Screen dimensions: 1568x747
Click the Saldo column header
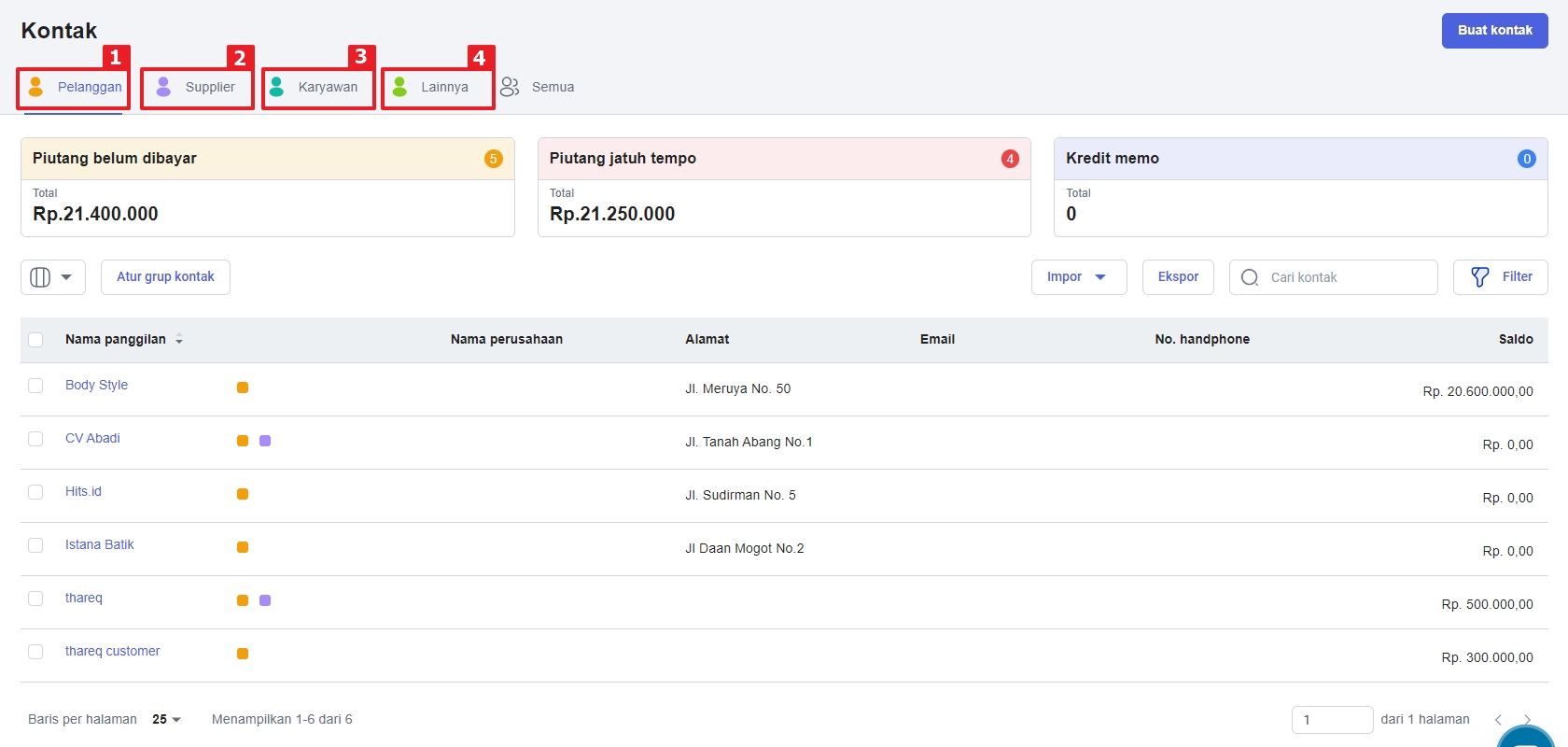(x=1516, y=339)
